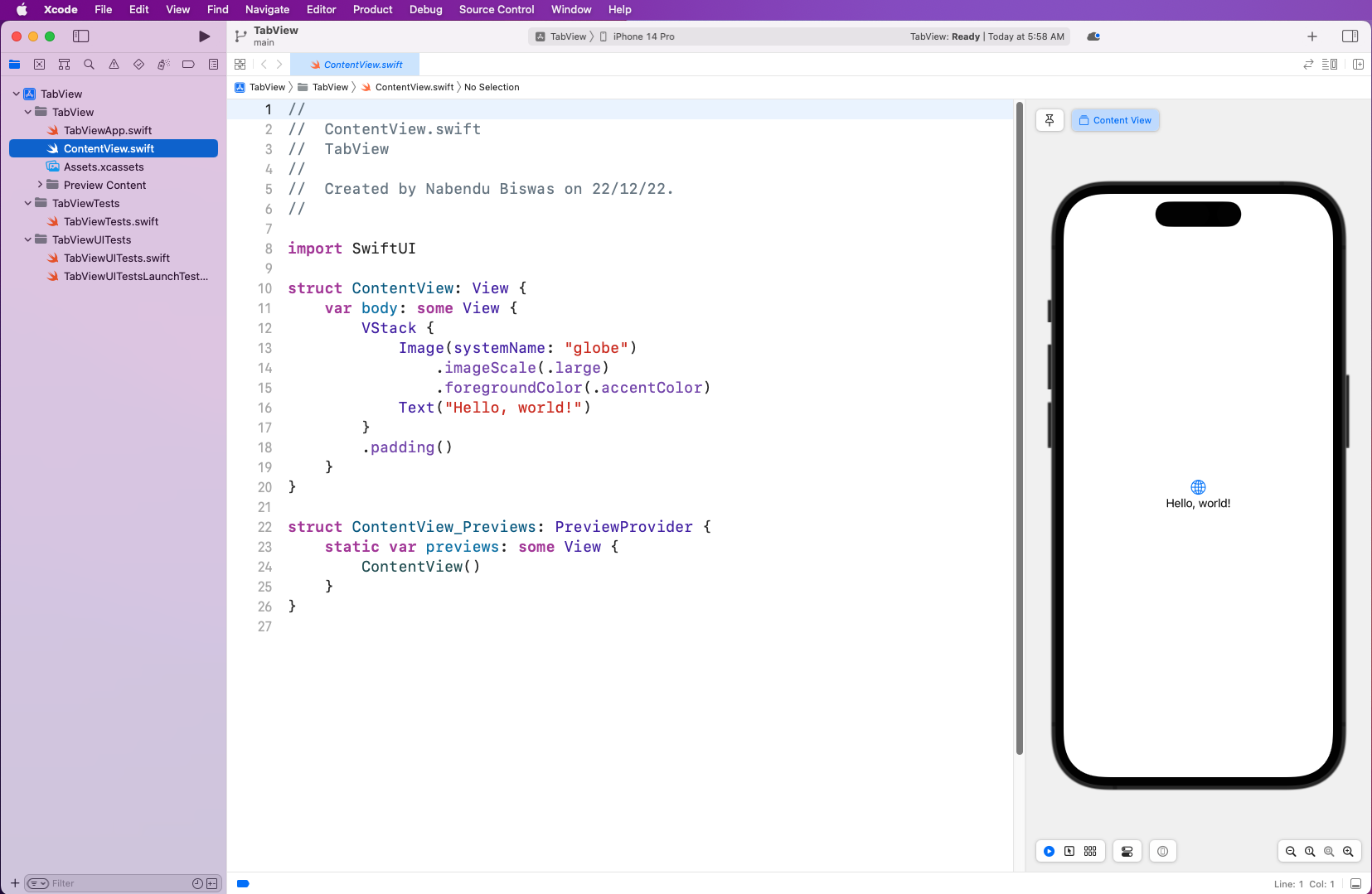
Task: Open the Debug menu
Action: (425, 10)
